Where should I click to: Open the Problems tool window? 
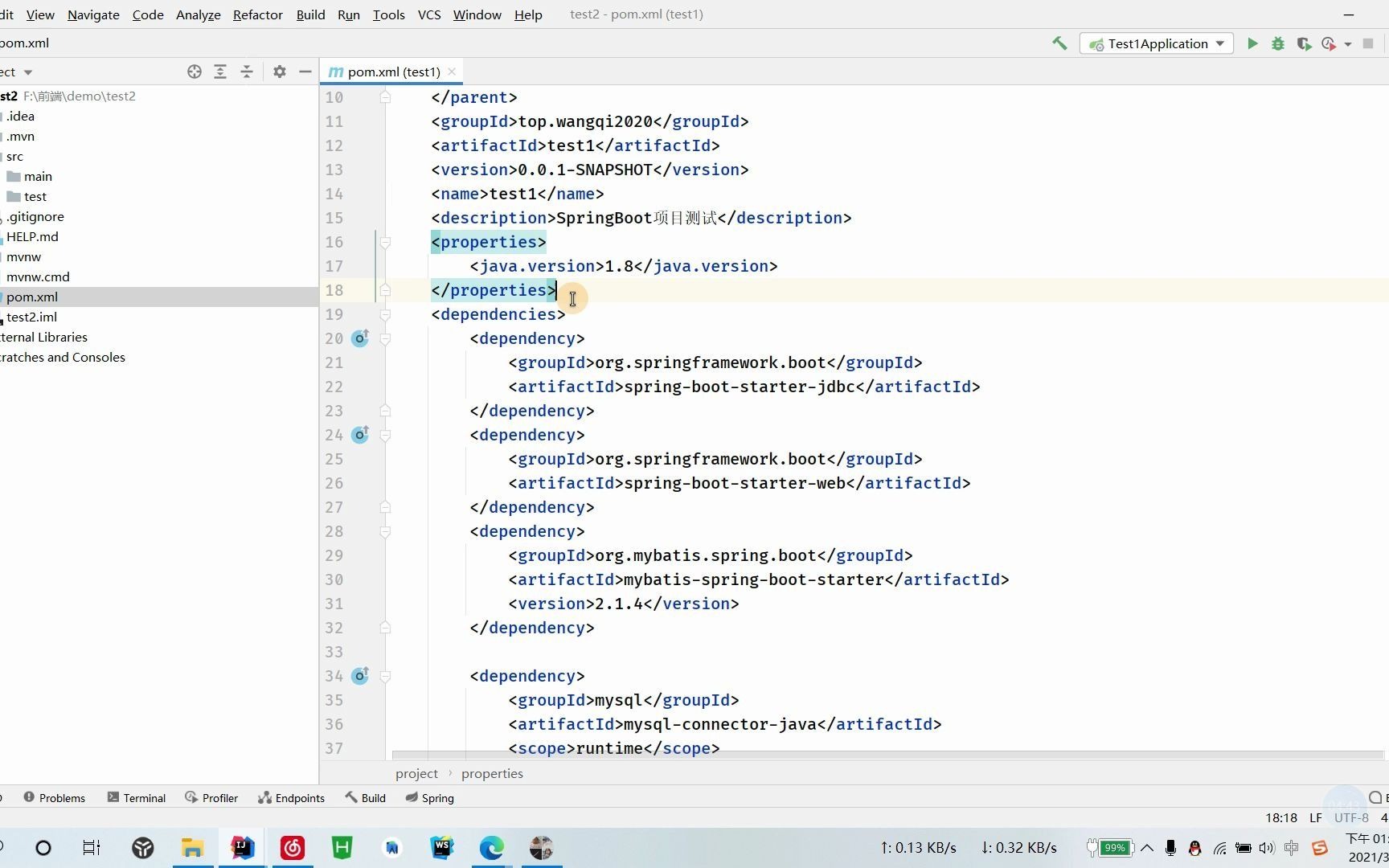click(x=54, y=798)
